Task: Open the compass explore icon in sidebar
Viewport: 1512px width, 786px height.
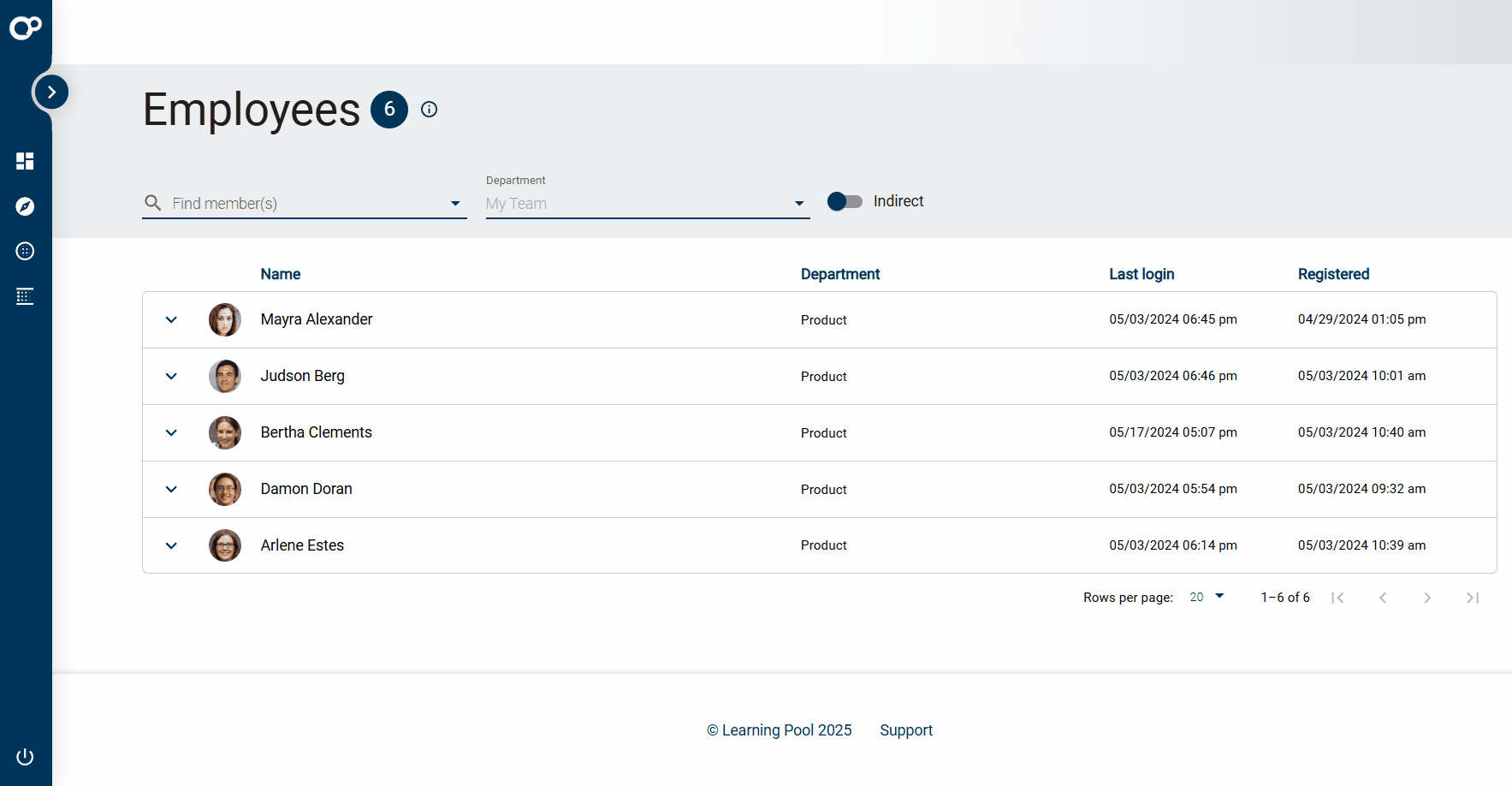Action: pos(25,206)
